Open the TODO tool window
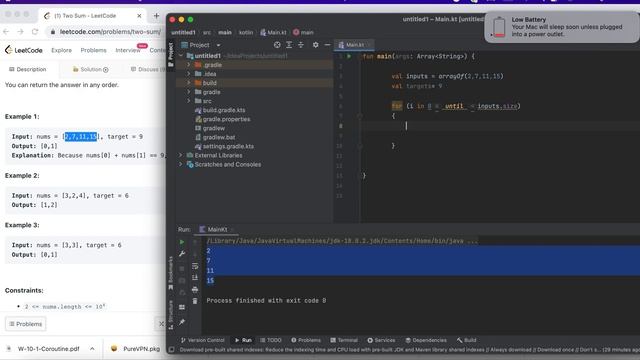 (x=271, y=340)
